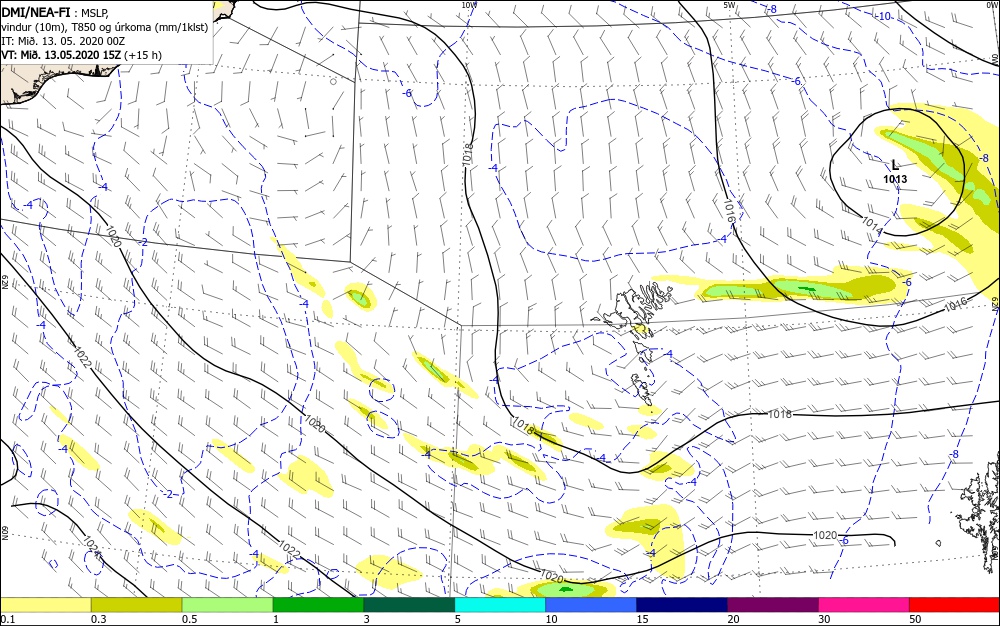Click the "IT: Mið. 13. 05. 2020 00Z" line
1000x626 pixels.
tap(63, 41)
